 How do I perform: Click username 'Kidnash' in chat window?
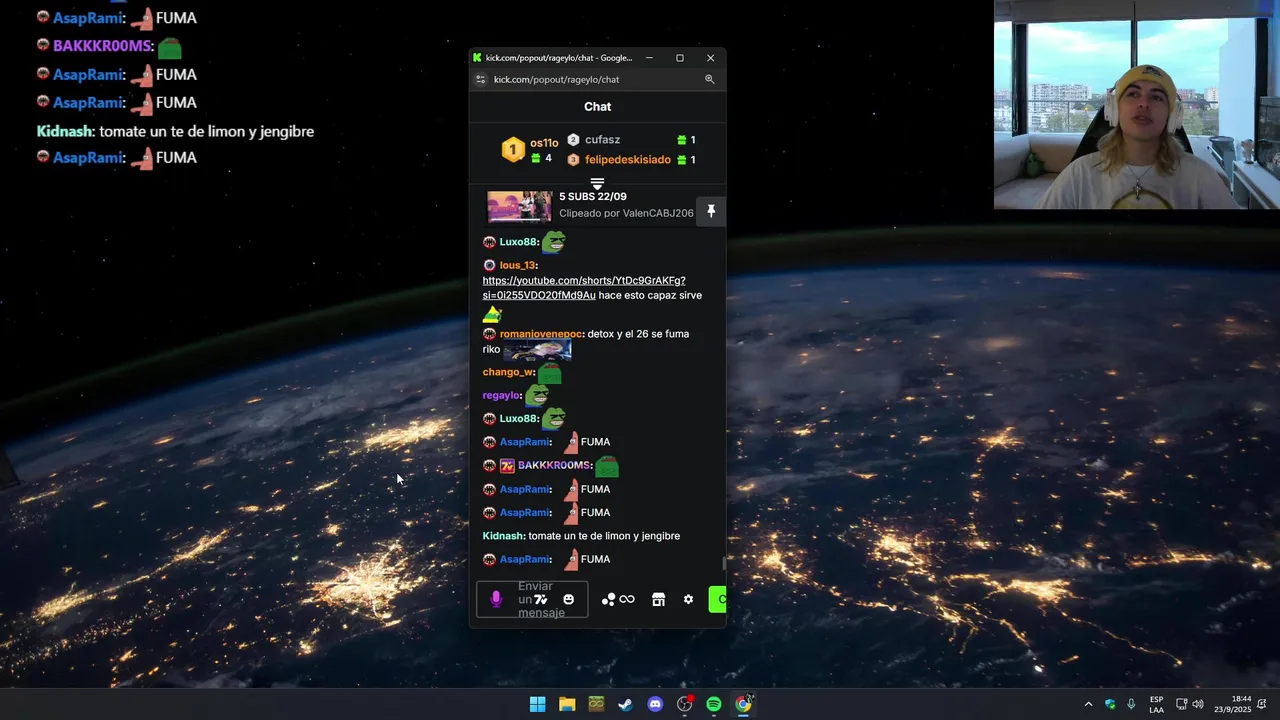click(503, 536)
